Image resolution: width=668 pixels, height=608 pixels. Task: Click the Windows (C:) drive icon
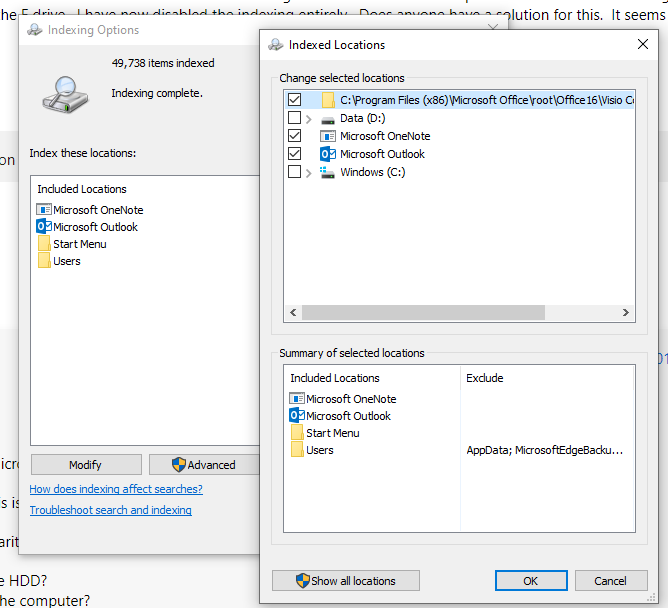[327, 172]
